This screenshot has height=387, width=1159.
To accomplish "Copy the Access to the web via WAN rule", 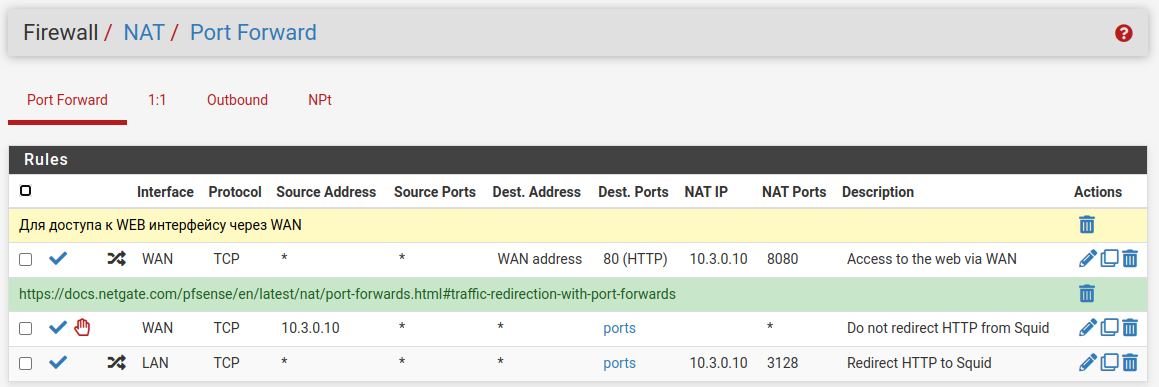I will pos(1109,258).
